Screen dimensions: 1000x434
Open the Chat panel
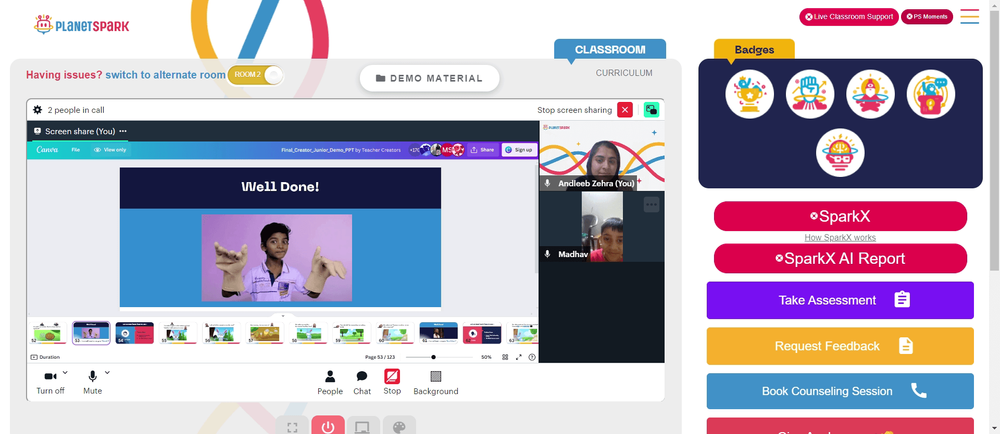tap(362, 382)
